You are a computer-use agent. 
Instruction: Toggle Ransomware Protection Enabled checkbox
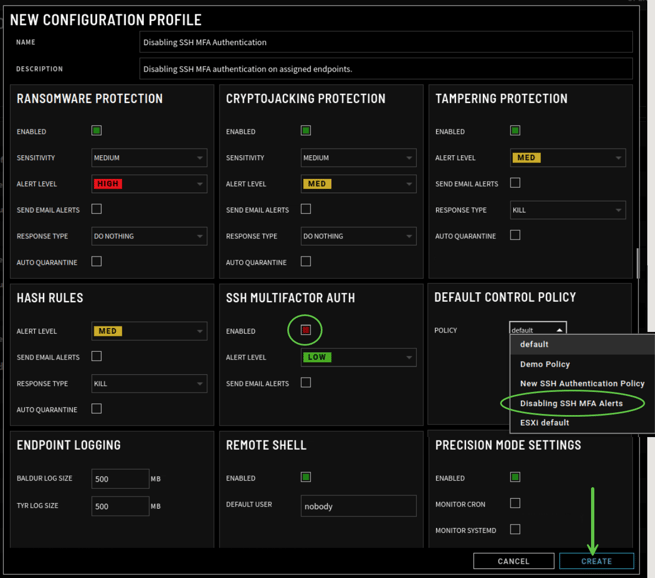coord(96,131)
